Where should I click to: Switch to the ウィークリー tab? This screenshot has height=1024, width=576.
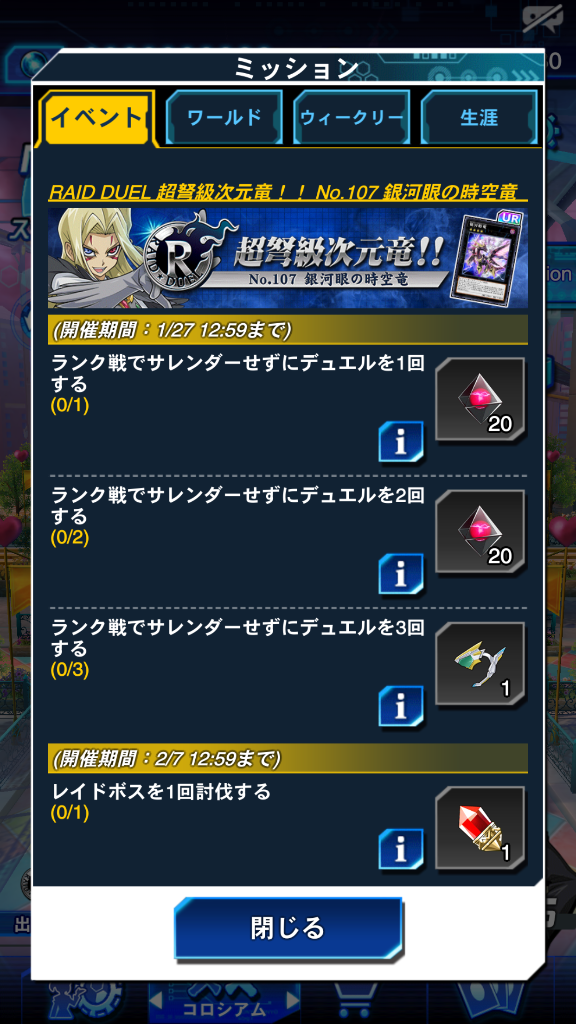(351, 118)
